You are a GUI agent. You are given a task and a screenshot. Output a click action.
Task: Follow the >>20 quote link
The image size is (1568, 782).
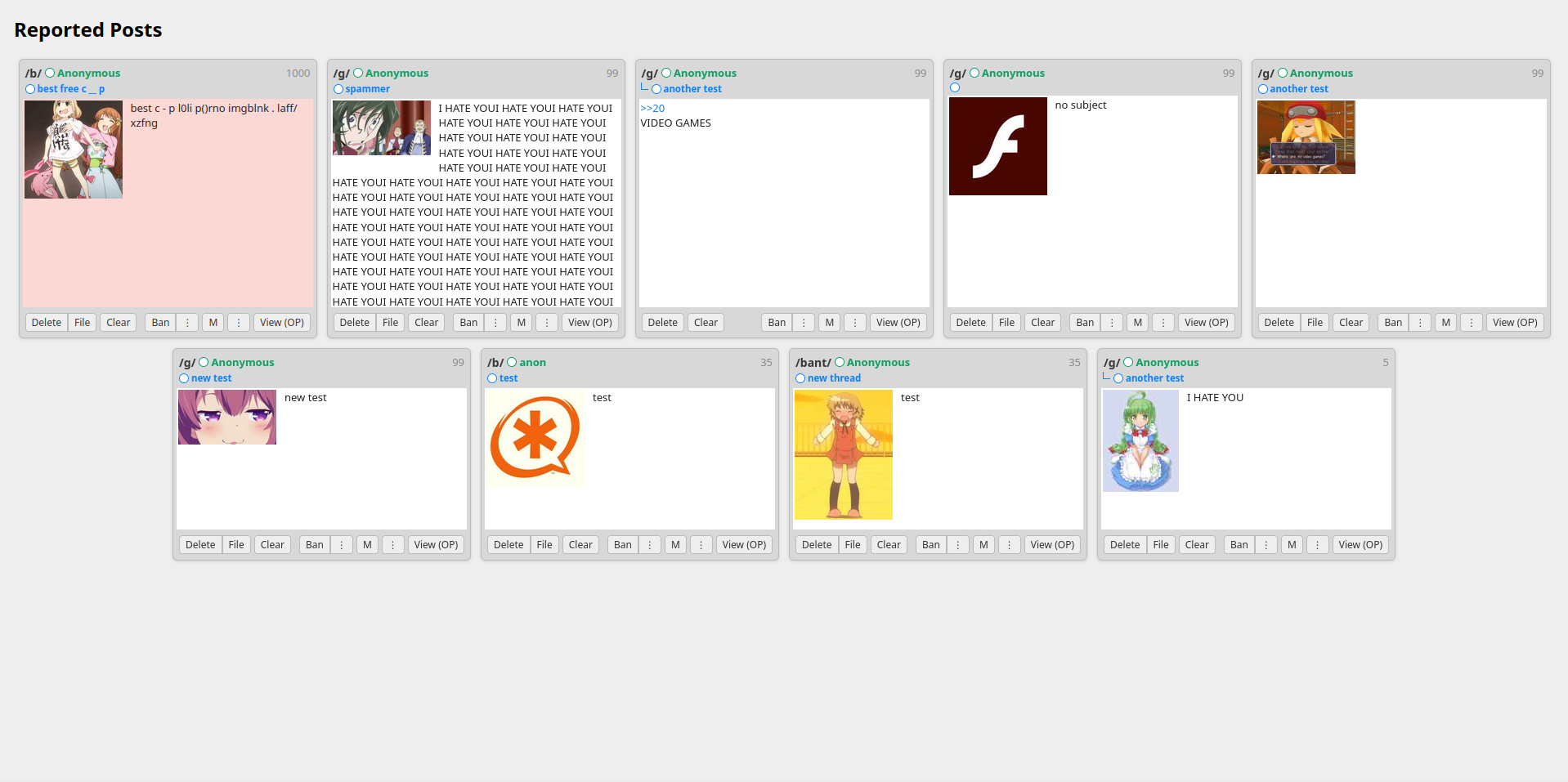click(x=652, y=109)
